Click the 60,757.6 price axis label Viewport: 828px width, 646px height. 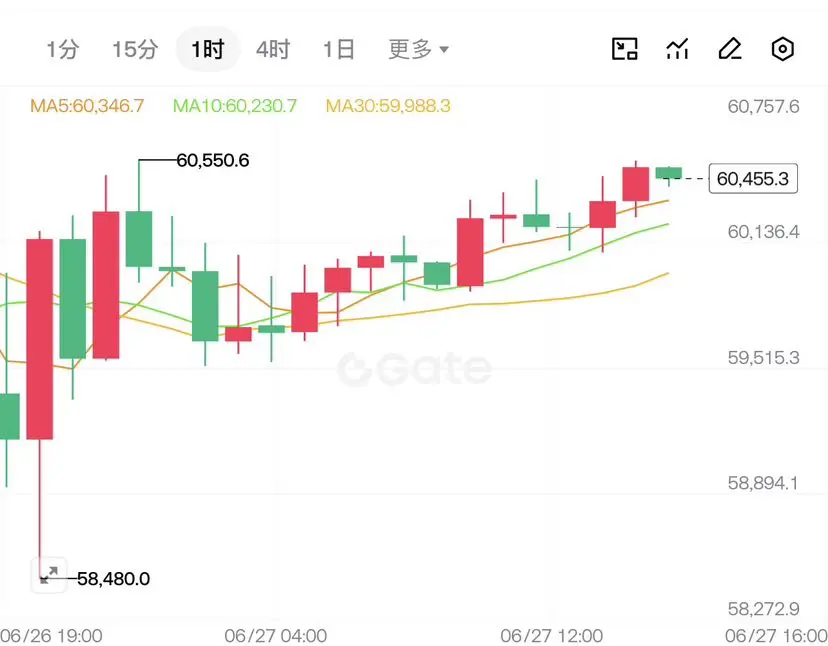tap(763, 107)
